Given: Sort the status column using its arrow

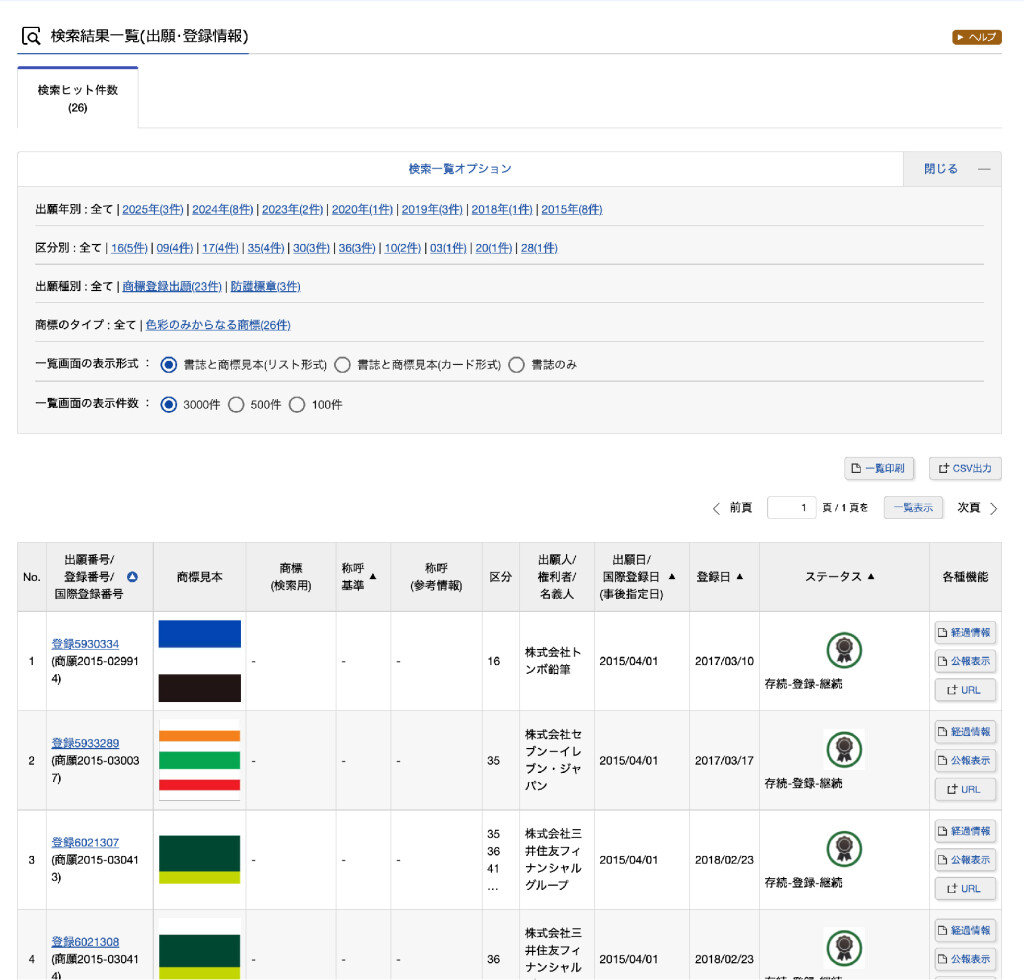Looking at the screenshot, I should coord(871,577).
